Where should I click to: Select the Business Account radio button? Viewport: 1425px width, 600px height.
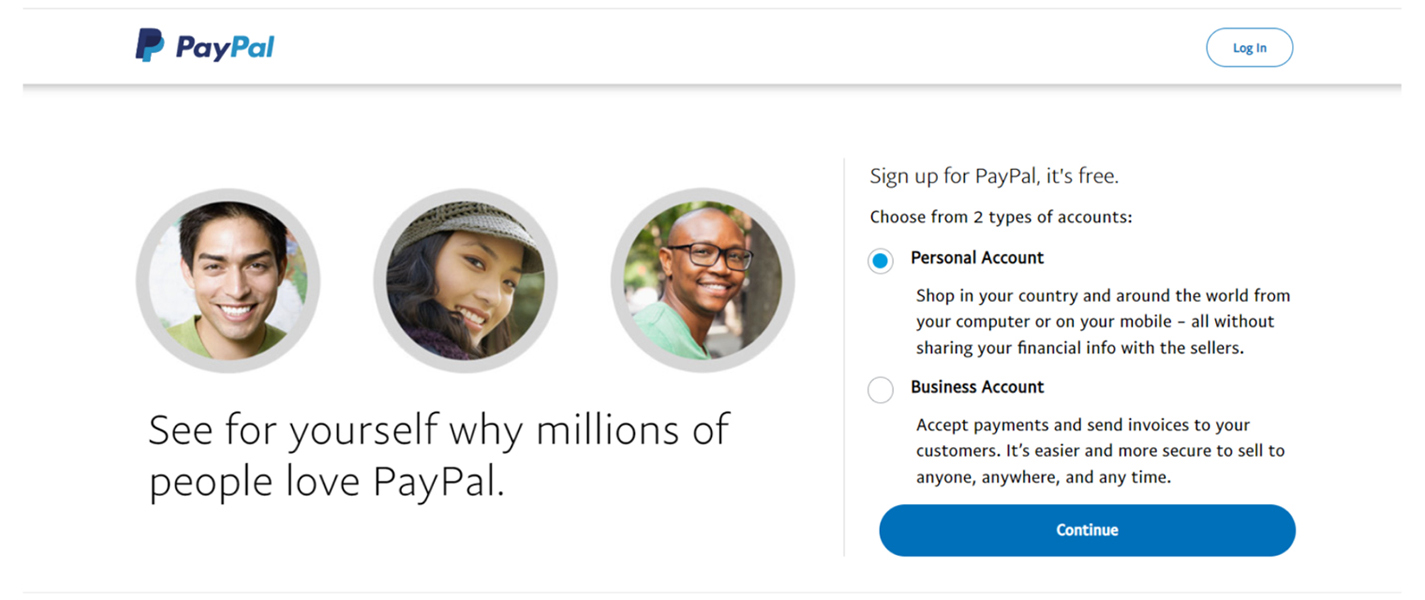(x=880, y=390)
